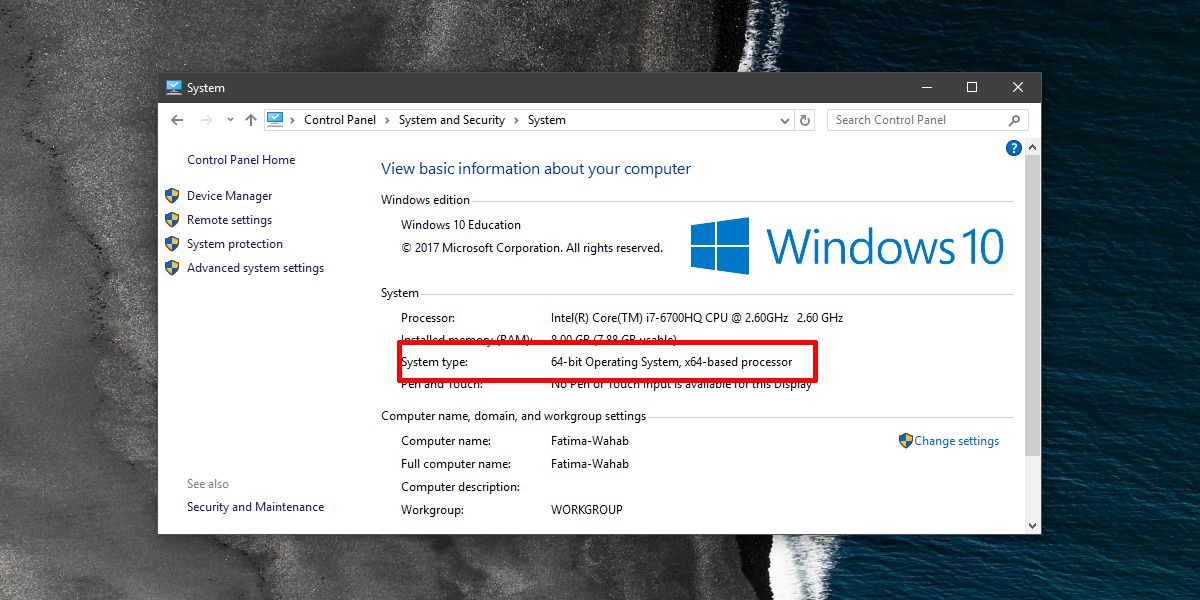
Task: Click the "Processor:" label
Action: coord(428,318)
